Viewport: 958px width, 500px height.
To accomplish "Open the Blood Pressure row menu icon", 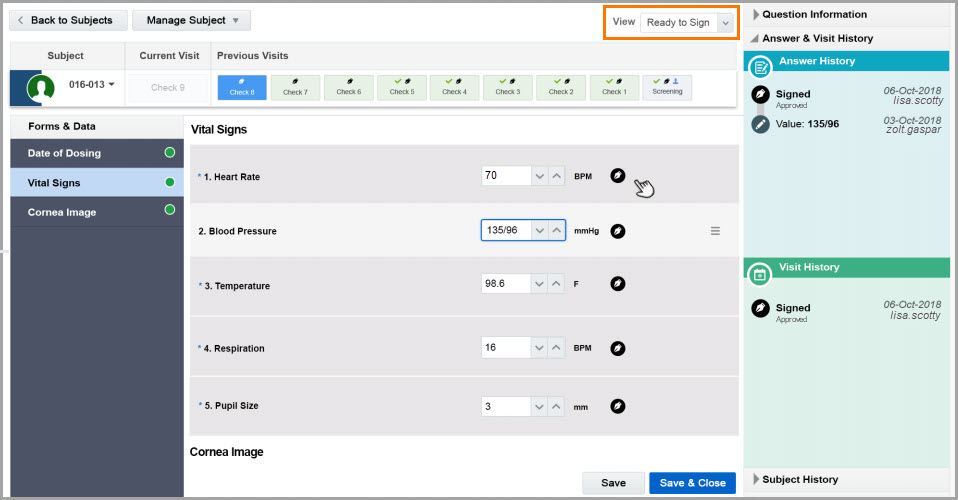I will pos(715,231).
